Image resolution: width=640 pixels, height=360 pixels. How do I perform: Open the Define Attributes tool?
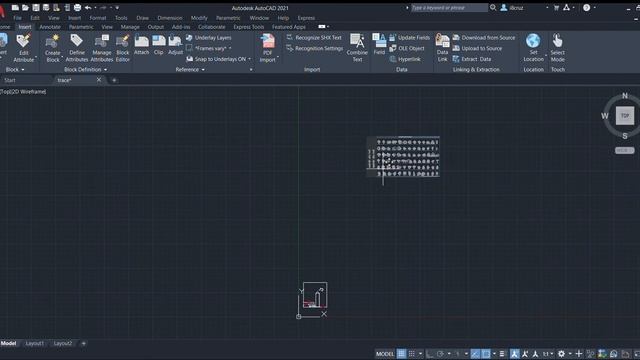pos(77,48)
